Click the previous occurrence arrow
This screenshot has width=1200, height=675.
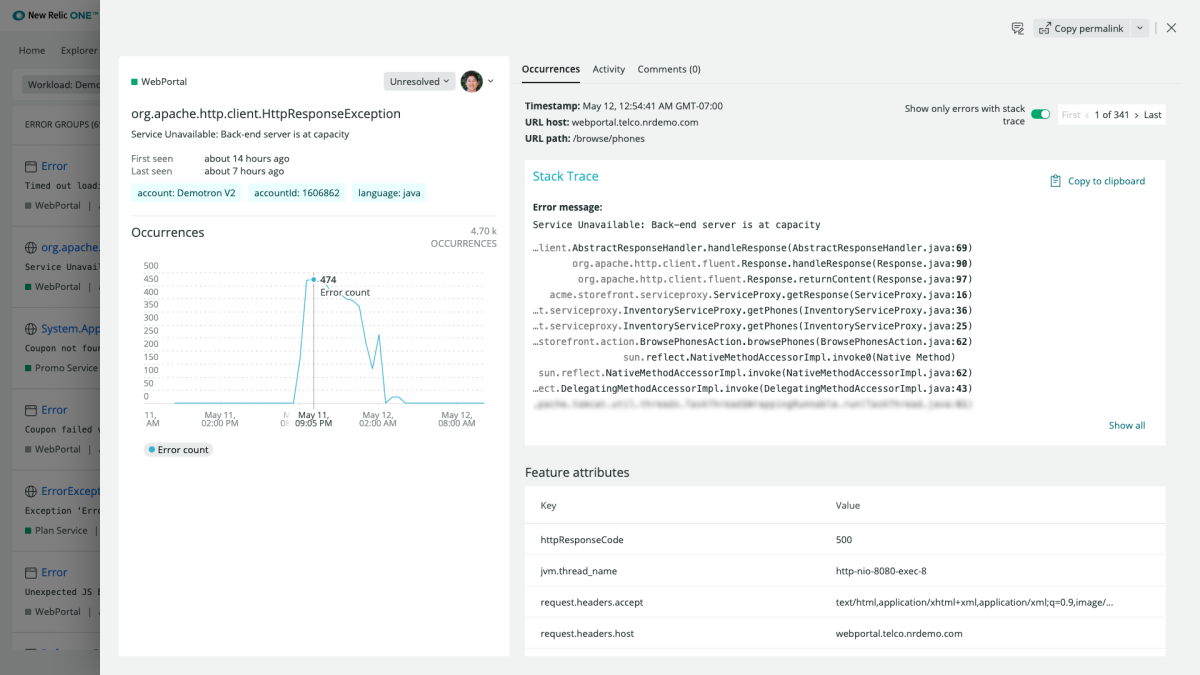coord(1087,115)
